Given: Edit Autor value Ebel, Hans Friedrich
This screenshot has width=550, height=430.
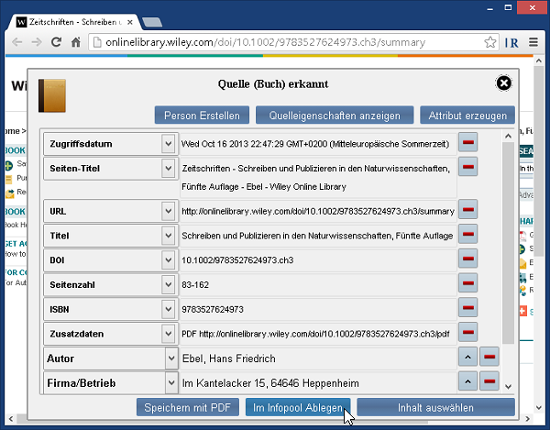Looking at the screenshot, I should [x=318, y=358].
